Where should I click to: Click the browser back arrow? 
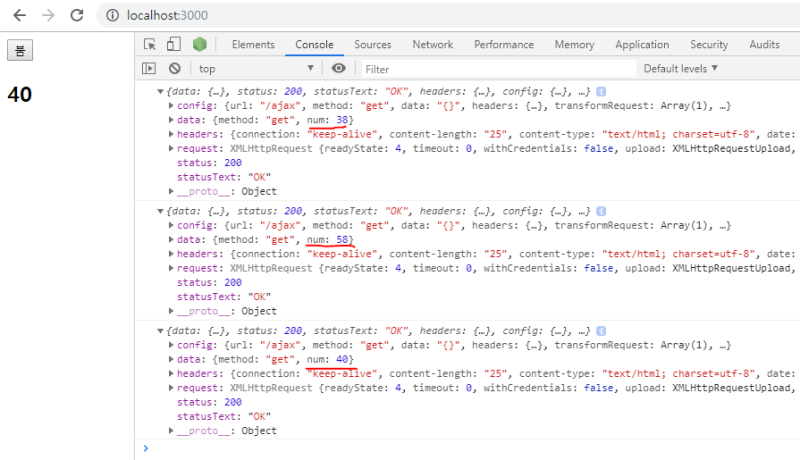coord(19,16)
